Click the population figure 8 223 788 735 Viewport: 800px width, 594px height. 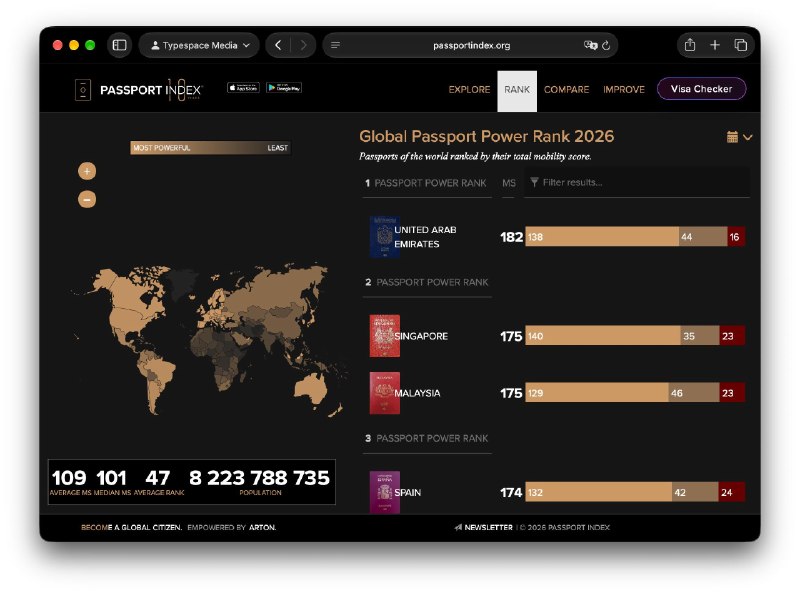[259, 478]
